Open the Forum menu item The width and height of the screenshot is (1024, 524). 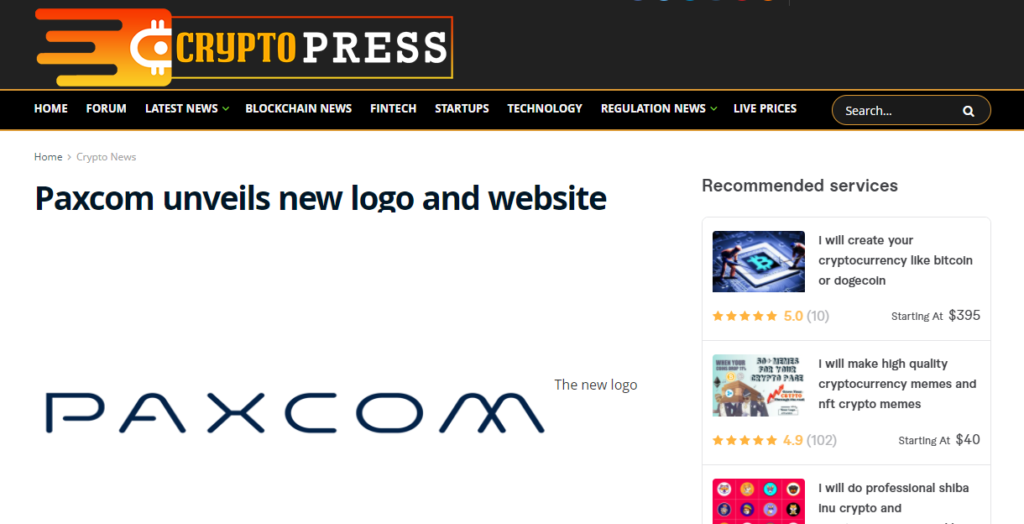coord(106,108)
